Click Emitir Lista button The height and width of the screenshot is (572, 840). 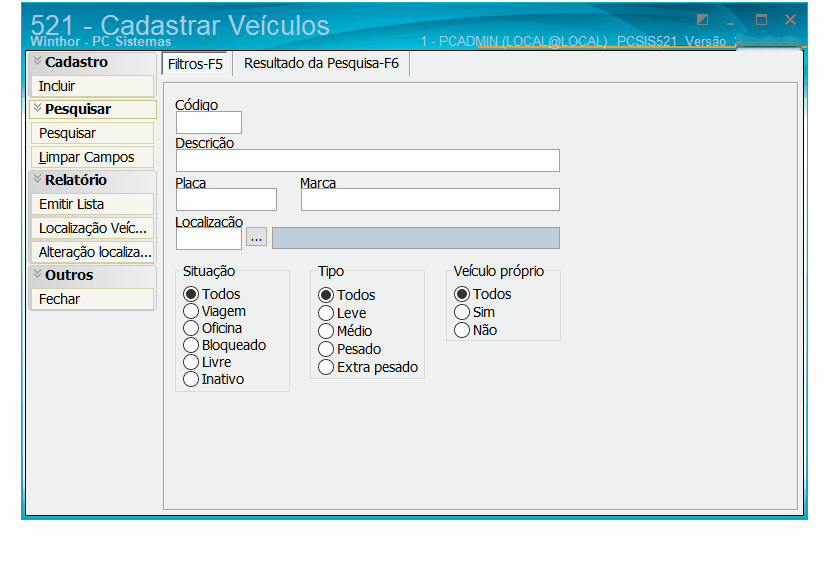pos(92,205)
